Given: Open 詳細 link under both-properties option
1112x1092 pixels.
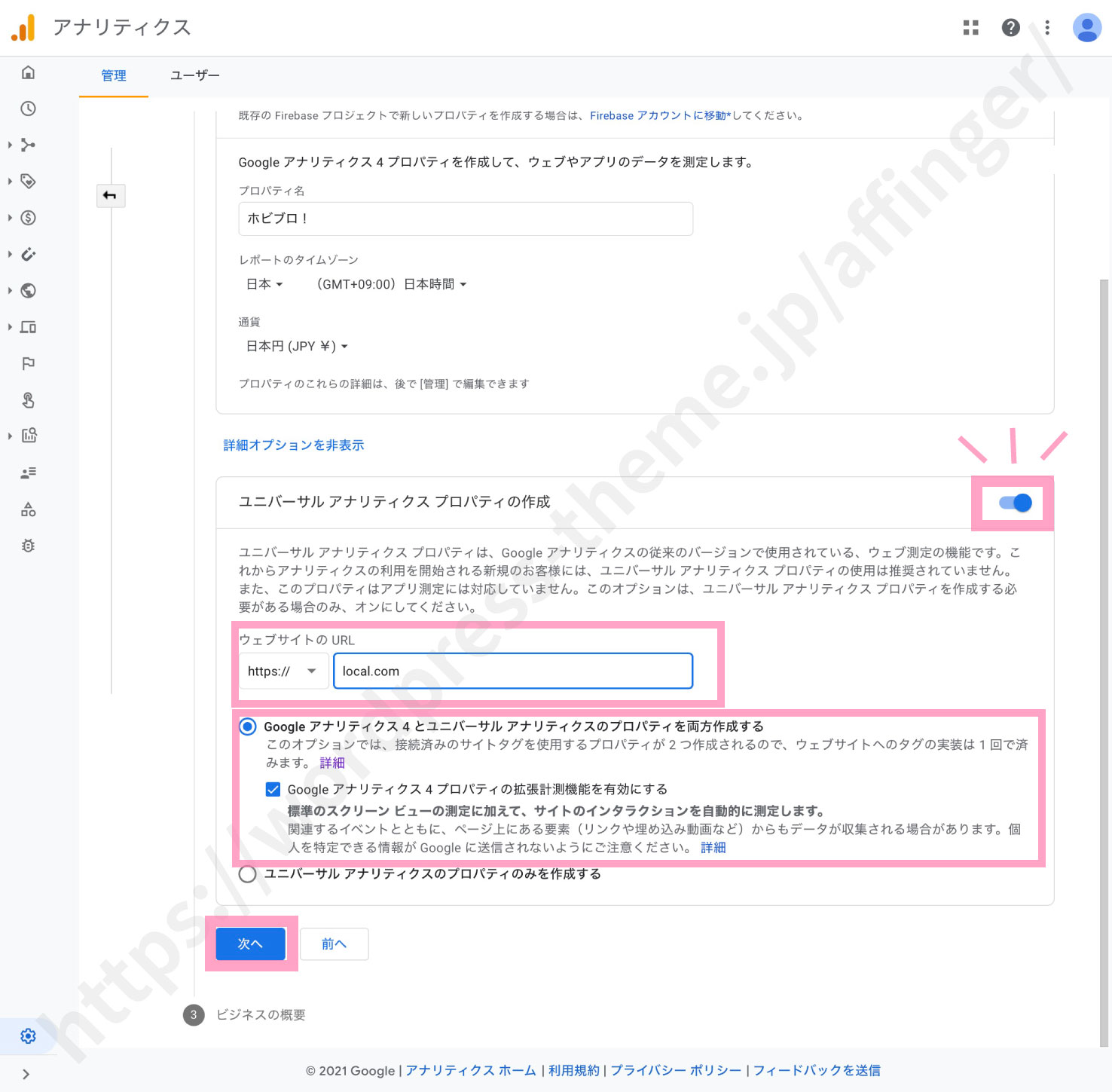Looking at the screenshot, I should point(332,763).
